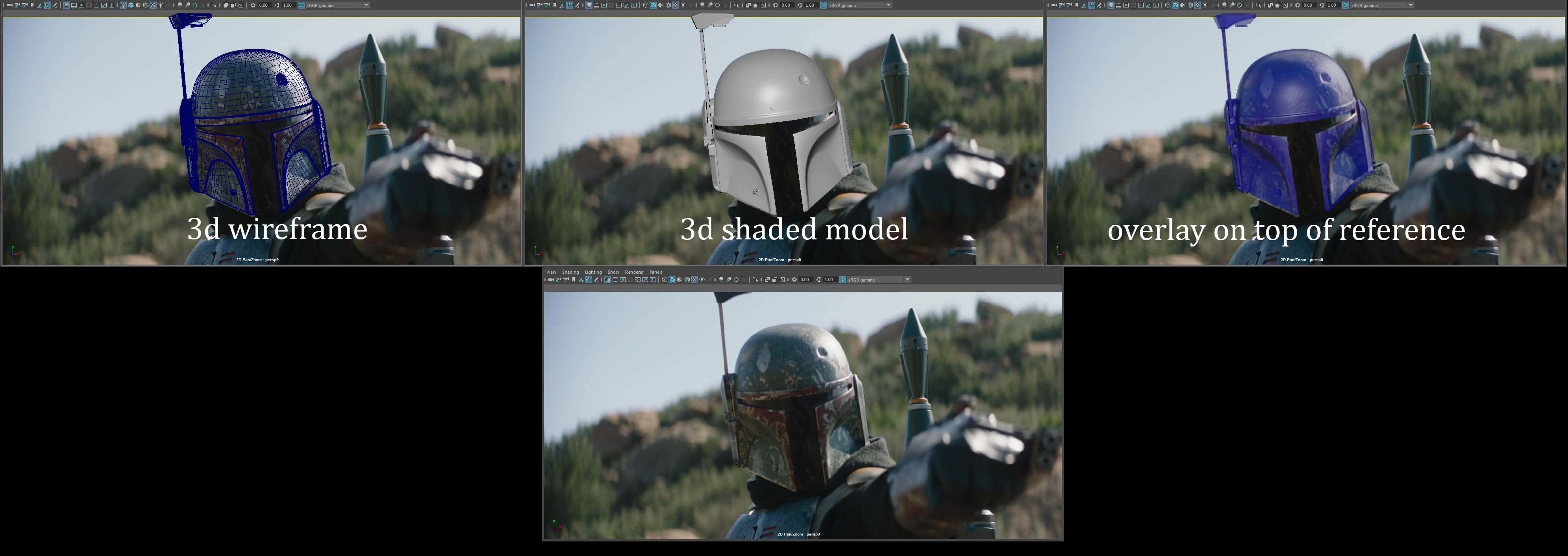Toggle Textured checker icon in bottom viewport
The height and width of the screenshot is (556, 1568).
pyautogui.click(x=694, y=280)
